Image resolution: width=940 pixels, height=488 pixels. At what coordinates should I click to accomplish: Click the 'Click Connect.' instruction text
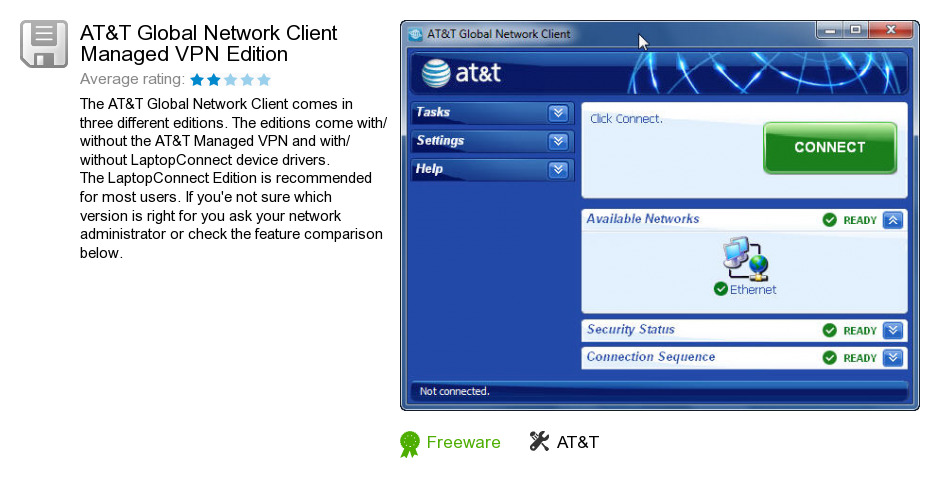click(x=626, y=119)
